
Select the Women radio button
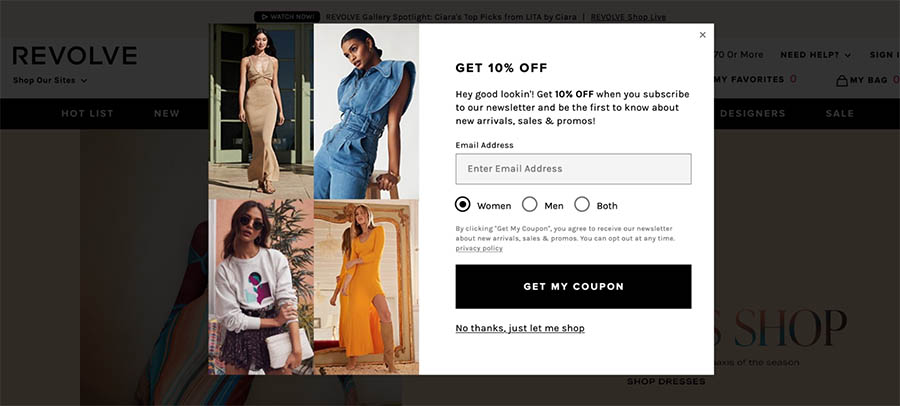click(463, 204)
